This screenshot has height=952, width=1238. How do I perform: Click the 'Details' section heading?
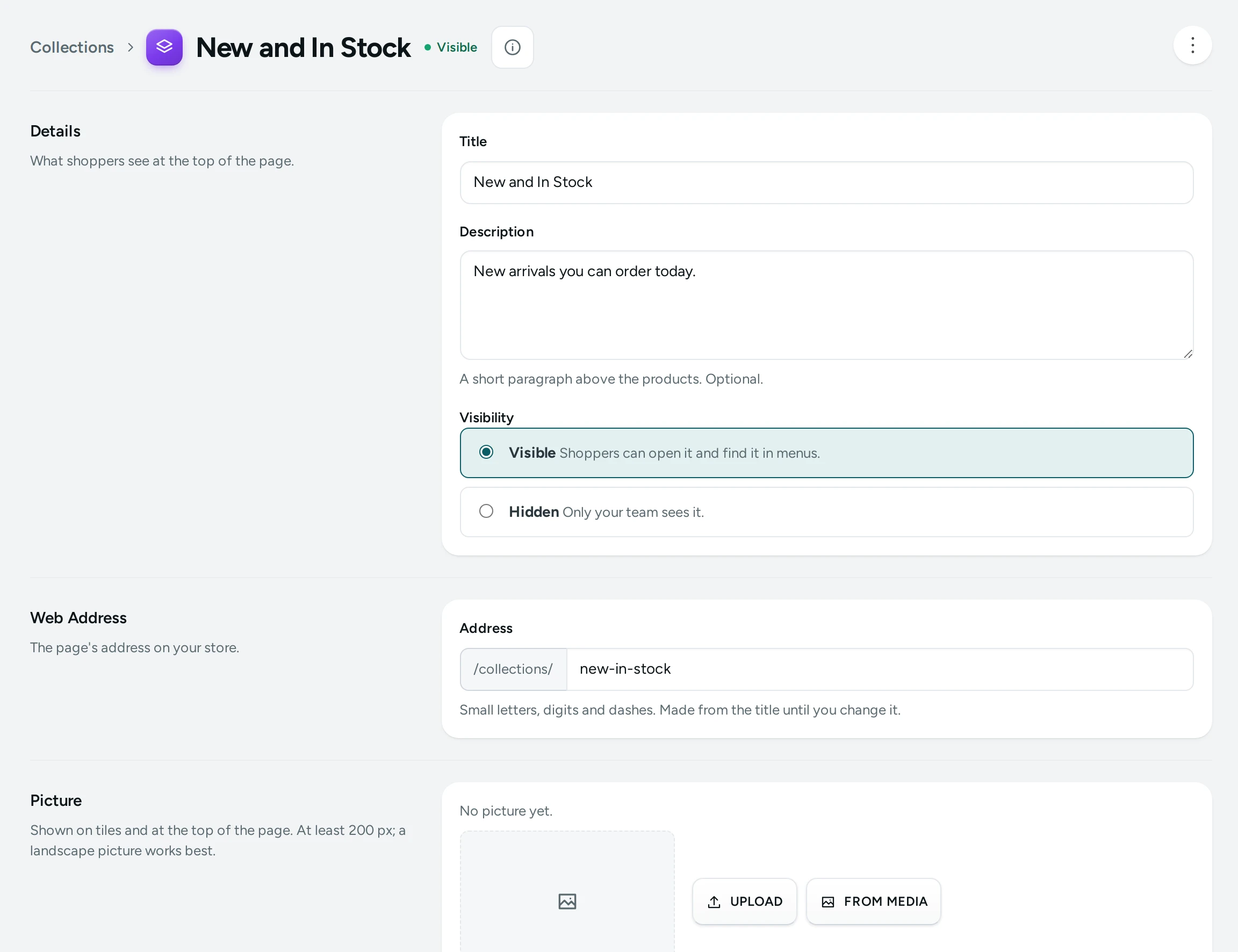pyautogui.click(x=55, y=131)
